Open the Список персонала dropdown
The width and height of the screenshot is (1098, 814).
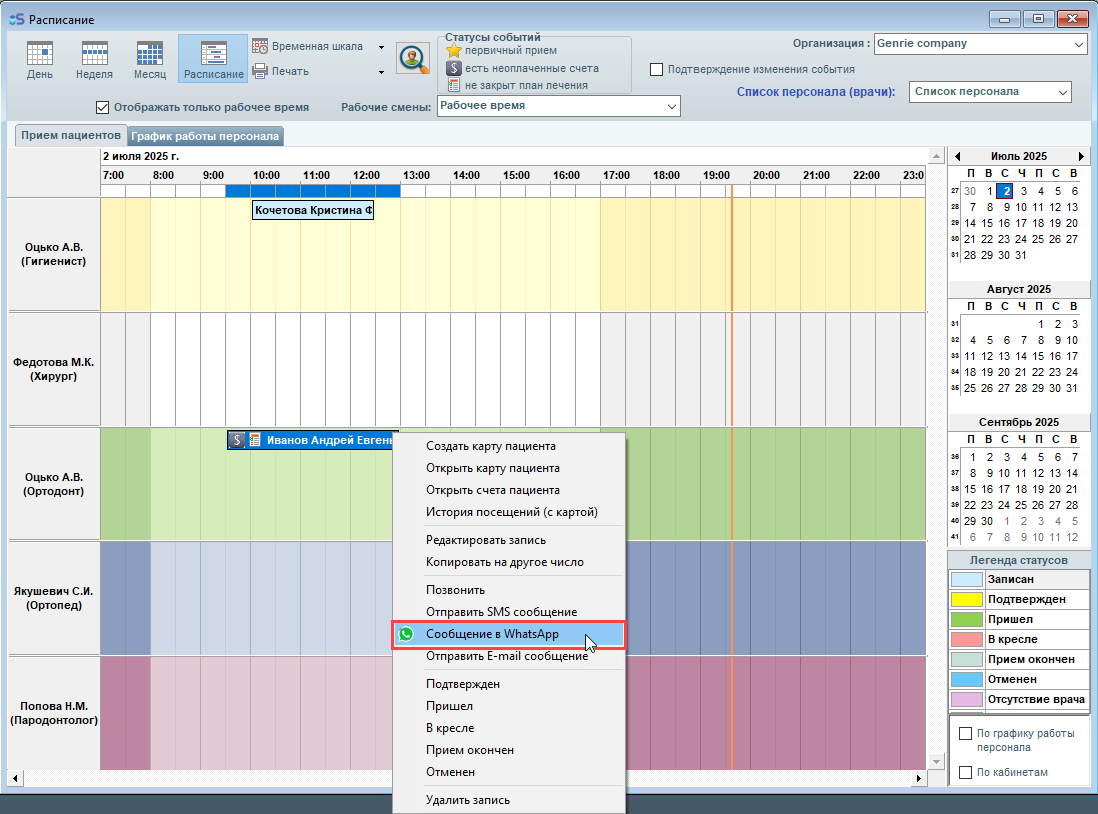coord(1061,92)
